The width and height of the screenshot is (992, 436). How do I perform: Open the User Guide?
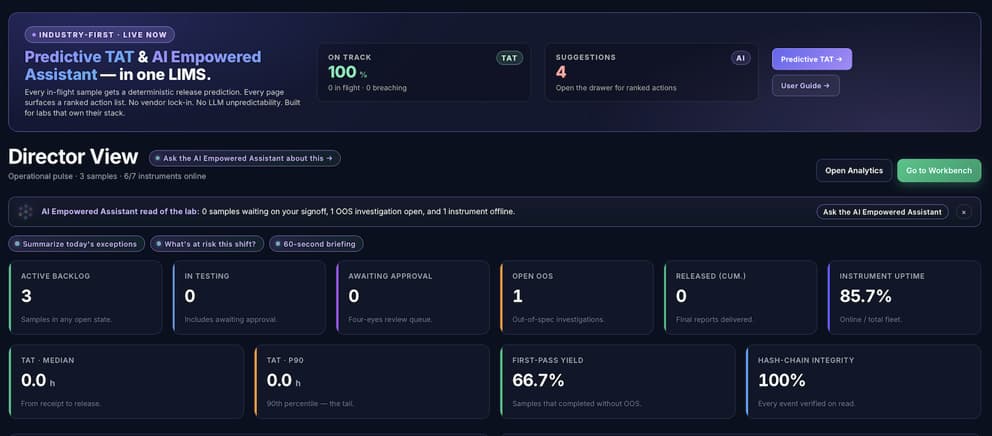805,85
